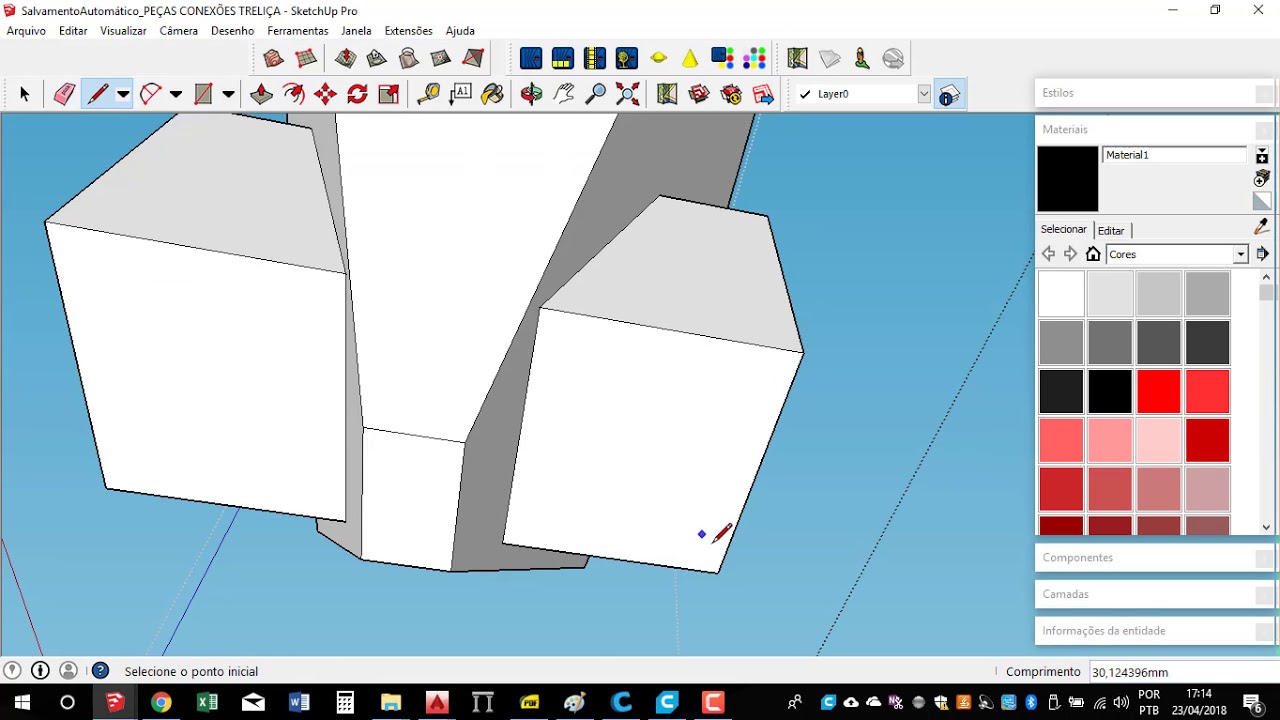Select the Offset tool

click(293, 94)
